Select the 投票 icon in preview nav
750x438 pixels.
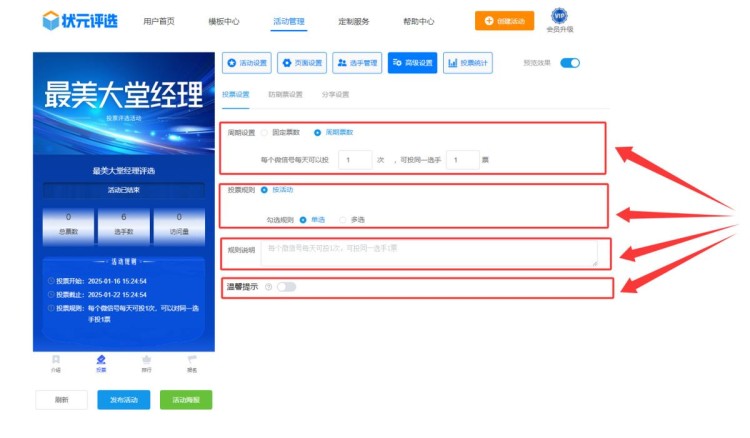101,359
